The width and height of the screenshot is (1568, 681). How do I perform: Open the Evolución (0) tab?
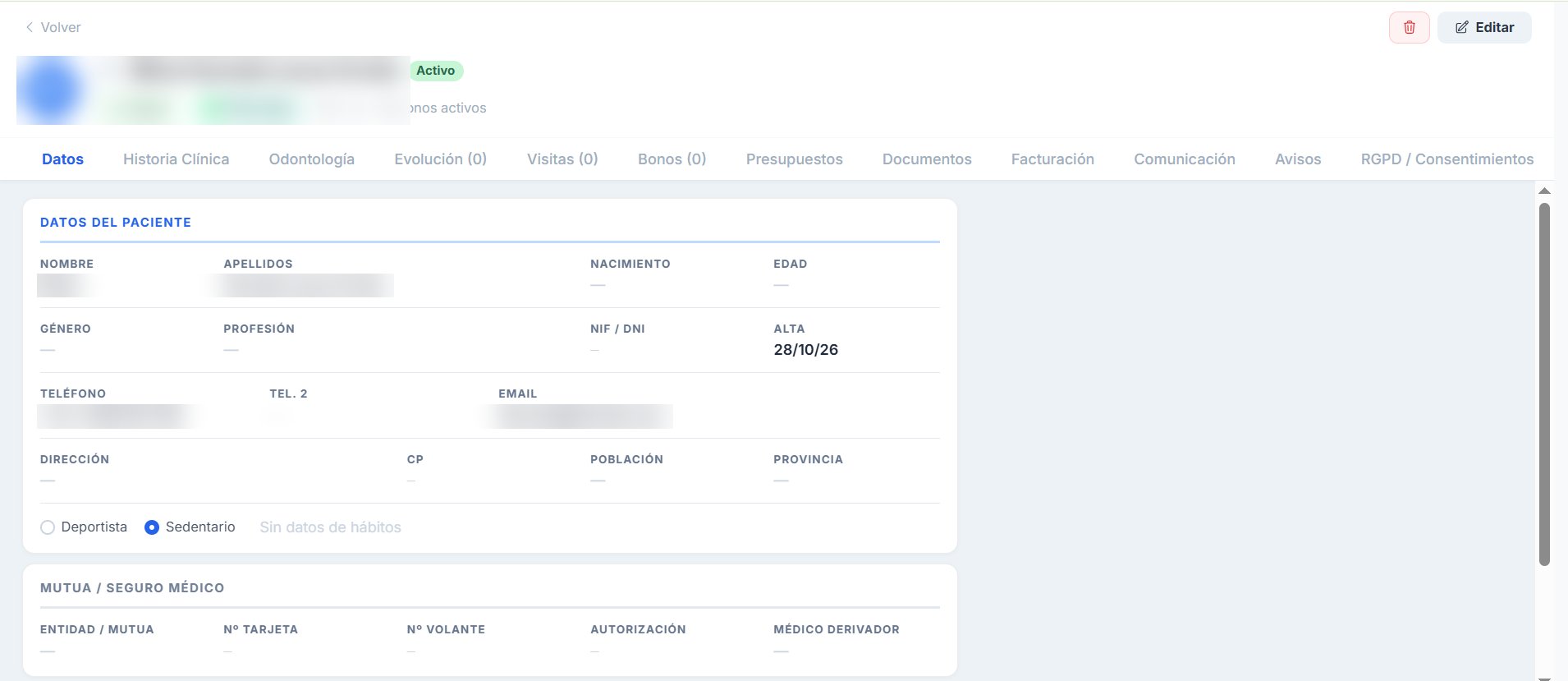[x=441, y=159]
